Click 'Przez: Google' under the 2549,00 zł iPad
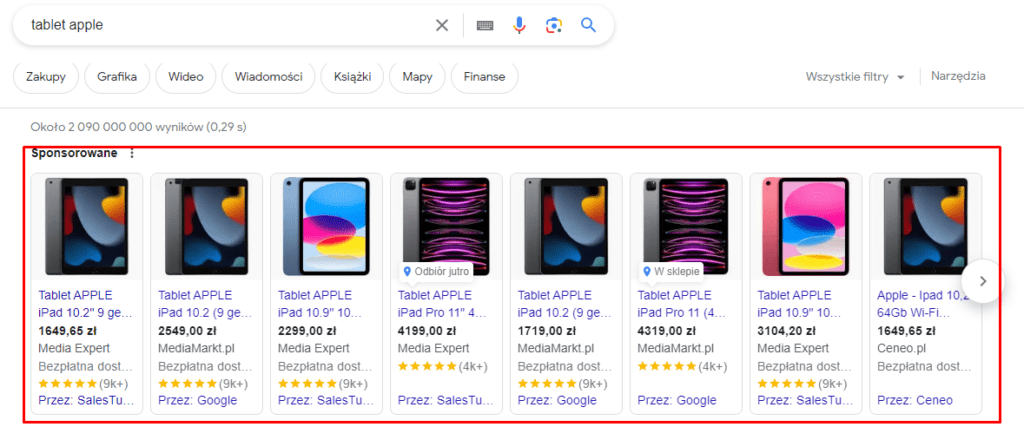Image resolution: width=1024 pixels, height=440 pixels. 197,400
